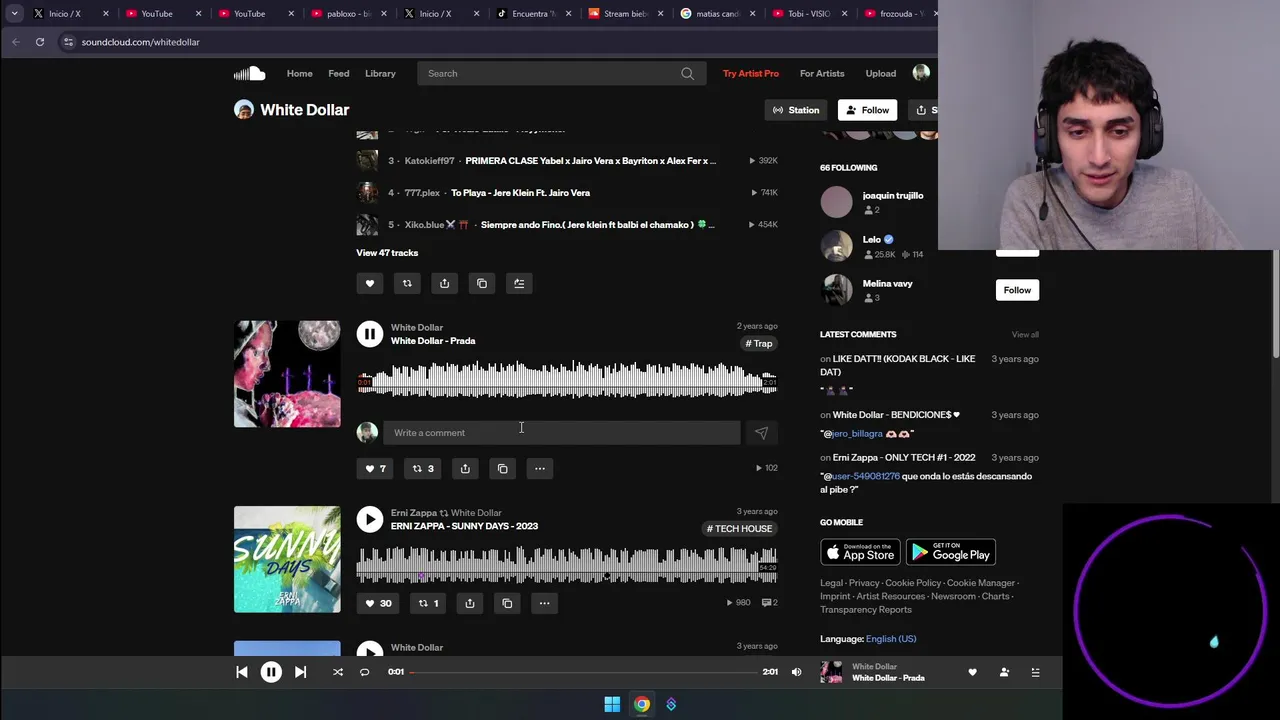Skip to next track in player bar

click(300, 672)
